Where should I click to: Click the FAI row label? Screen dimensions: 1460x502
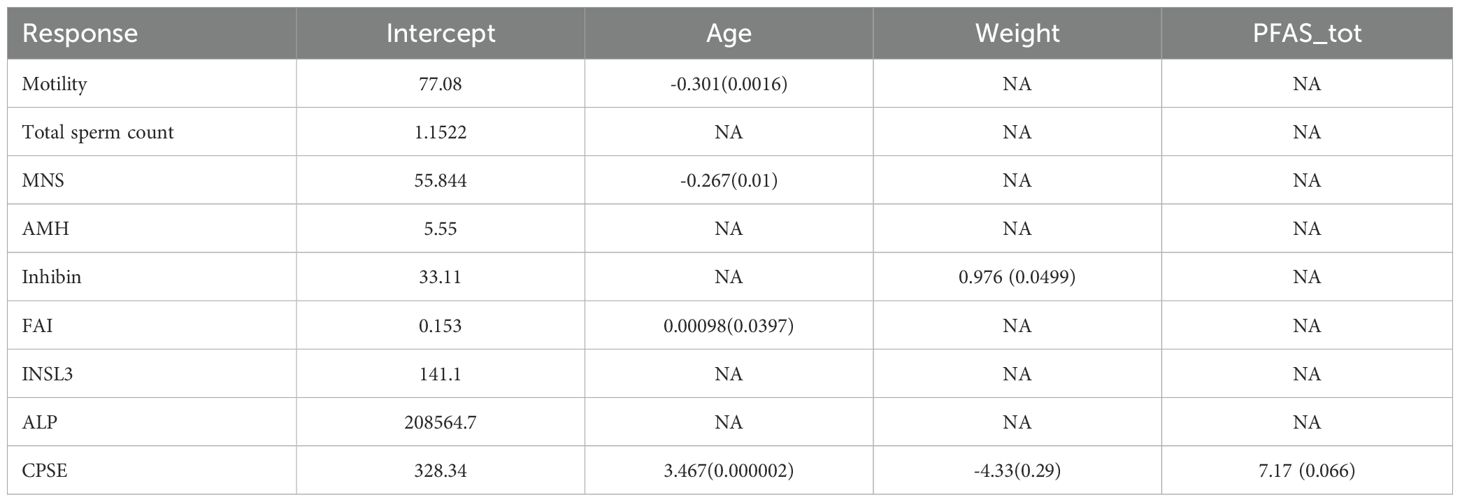[x=37, y=326]
